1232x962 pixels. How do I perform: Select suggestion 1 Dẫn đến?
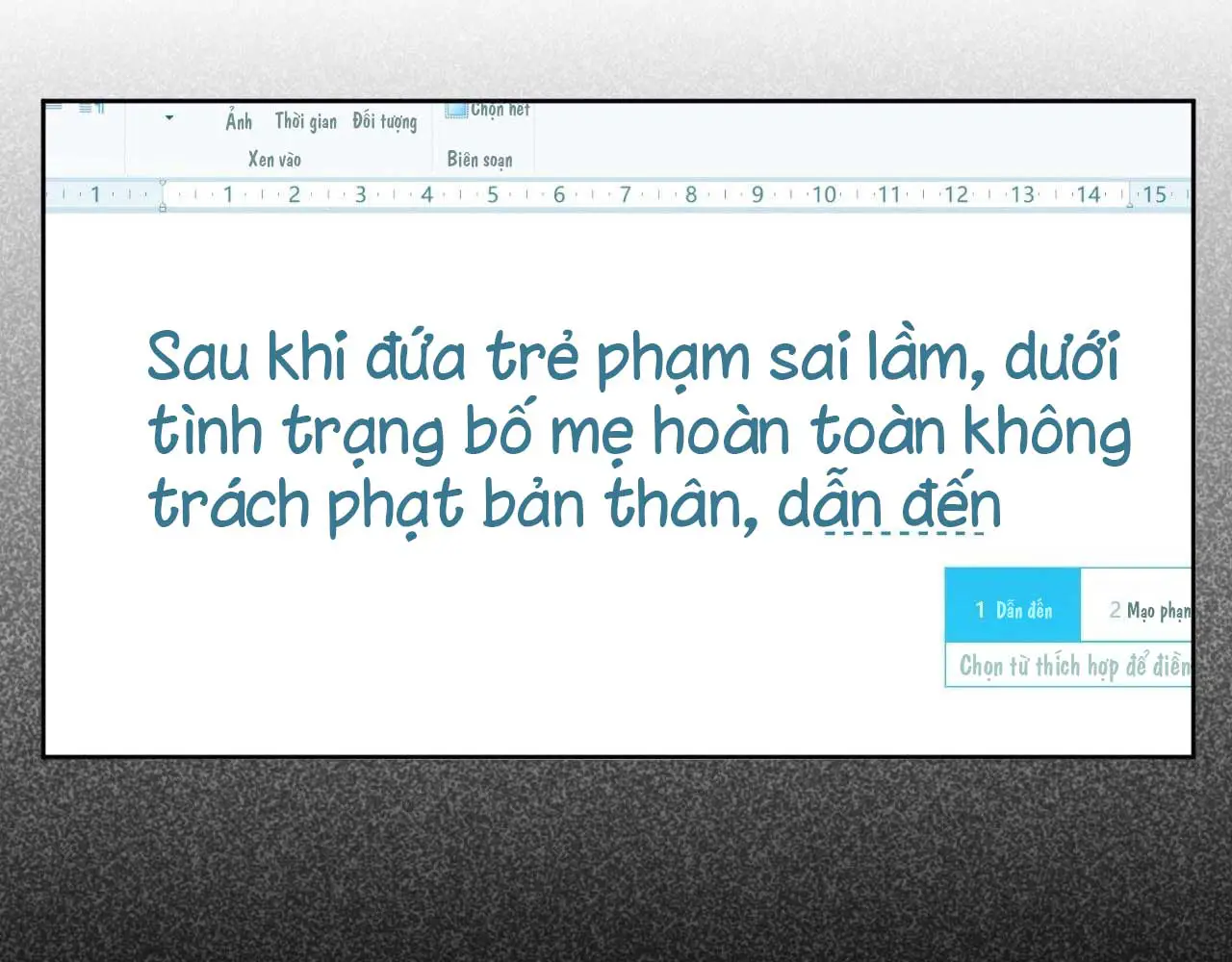coord(1013,610)
